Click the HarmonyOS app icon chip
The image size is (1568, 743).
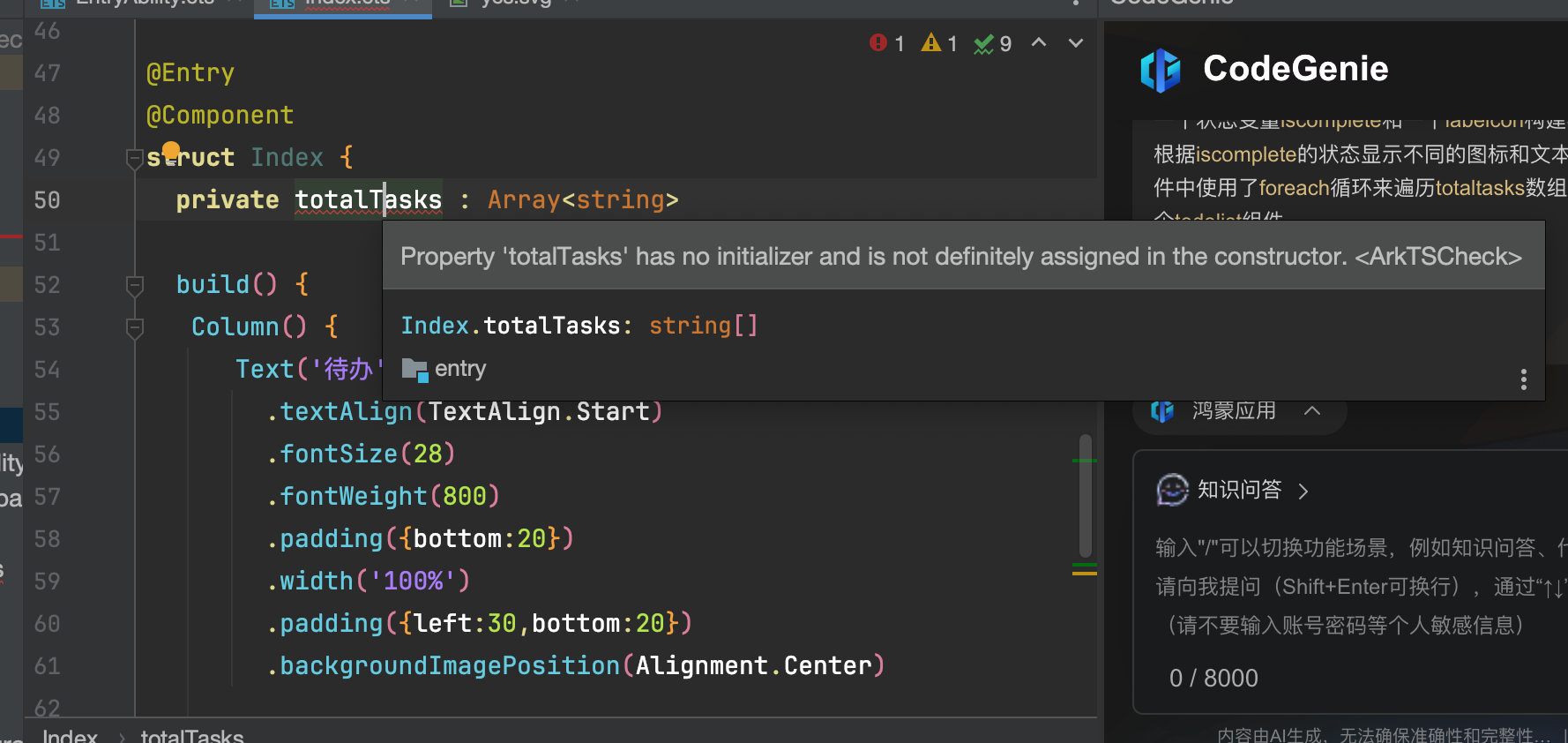[1162, 411]
